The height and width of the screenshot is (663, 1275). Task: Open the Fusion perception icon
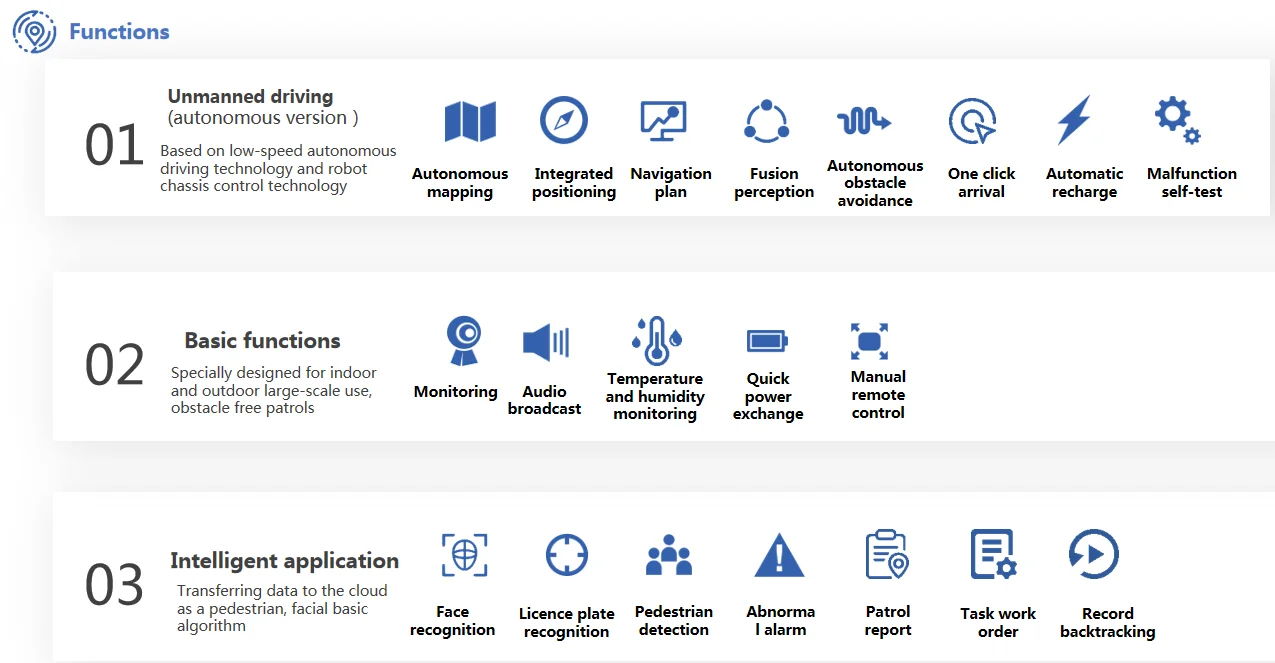click(x=767, y=121)
